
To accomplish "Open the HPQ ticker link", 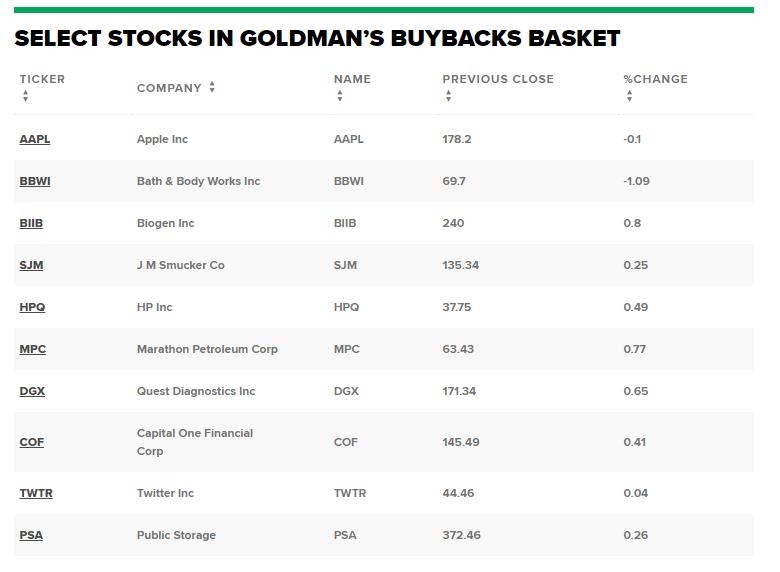I will (32, 307).
